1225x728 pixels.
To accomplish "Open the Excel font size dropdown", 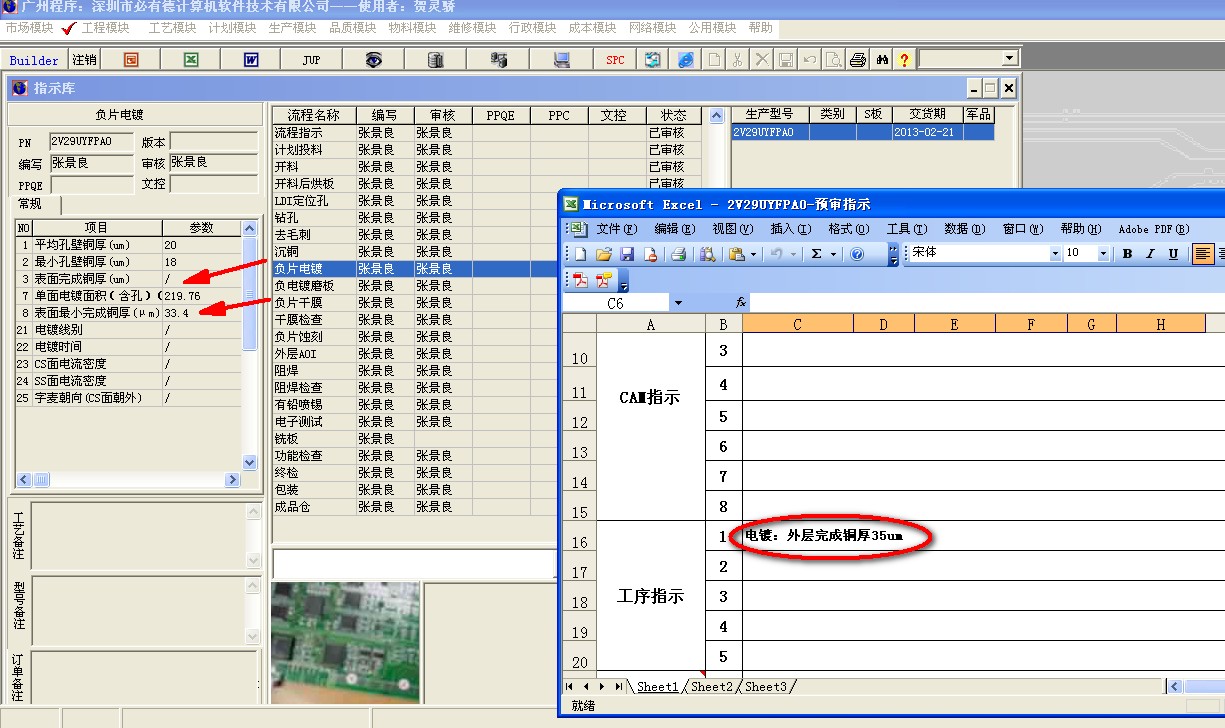I will coord(1103,254).
